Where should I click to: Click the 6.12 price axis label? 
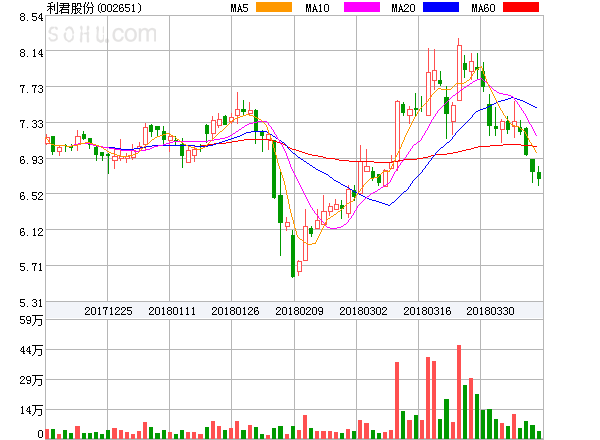[31, 232]
